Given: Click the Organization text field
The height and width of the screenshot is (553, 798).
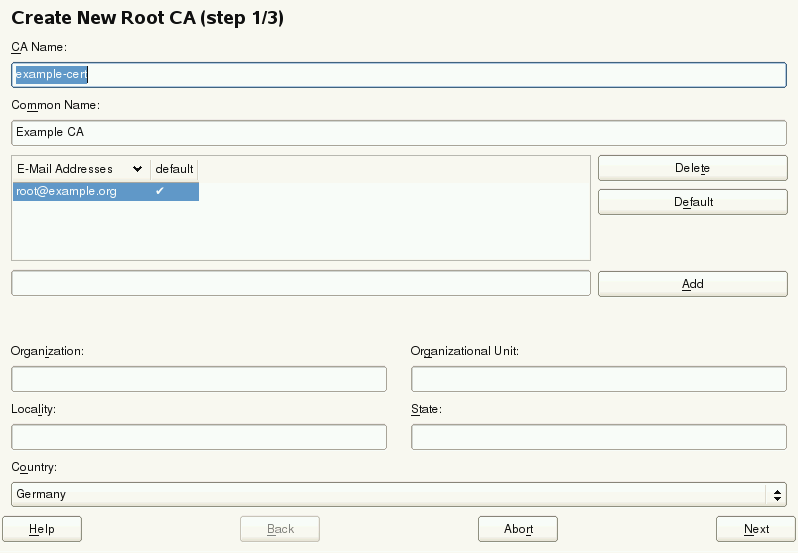Looking at the screenshot, I should pyautogui.click(x=198, y=379).
